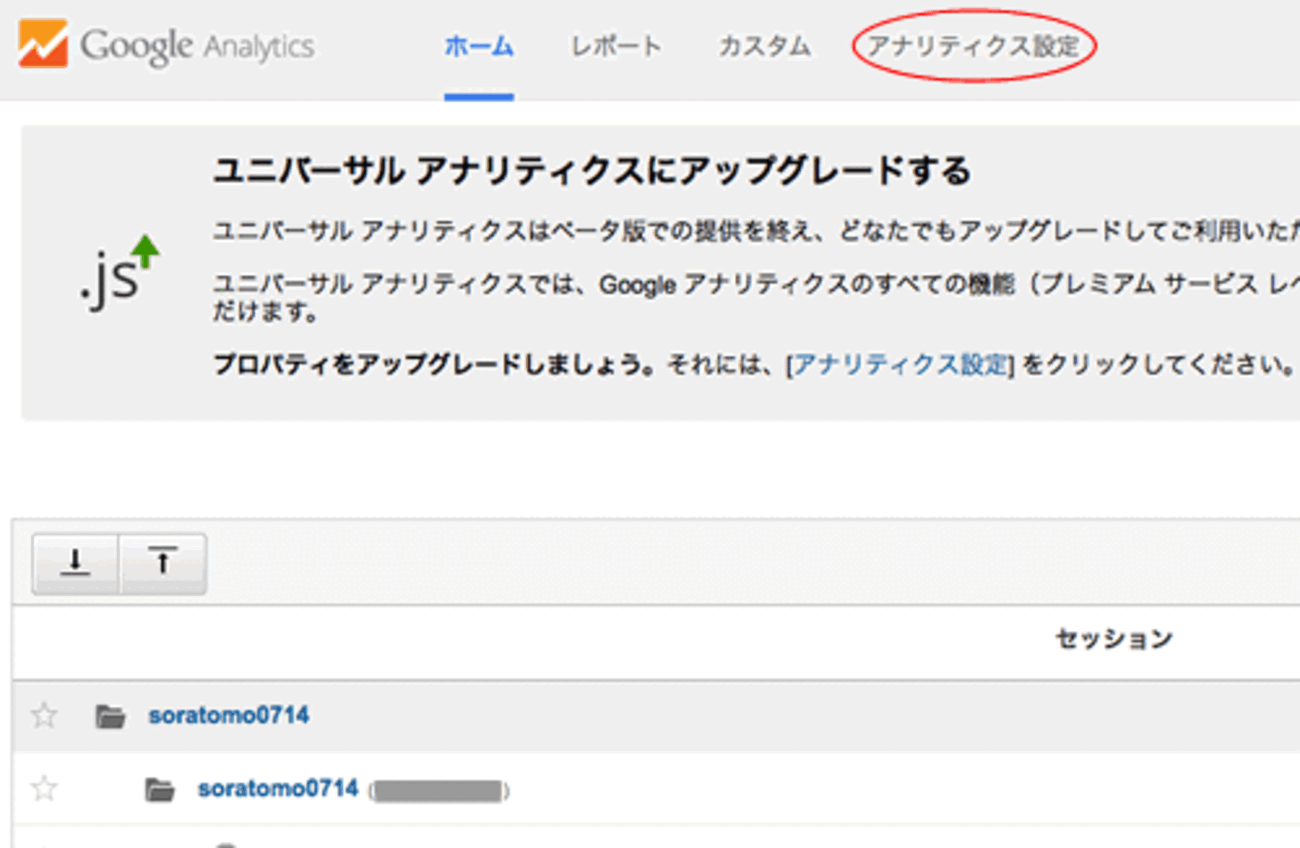
Task: Open the nested soratomo0714 property link
Action: pyautogui.click(x=278, y=789)
